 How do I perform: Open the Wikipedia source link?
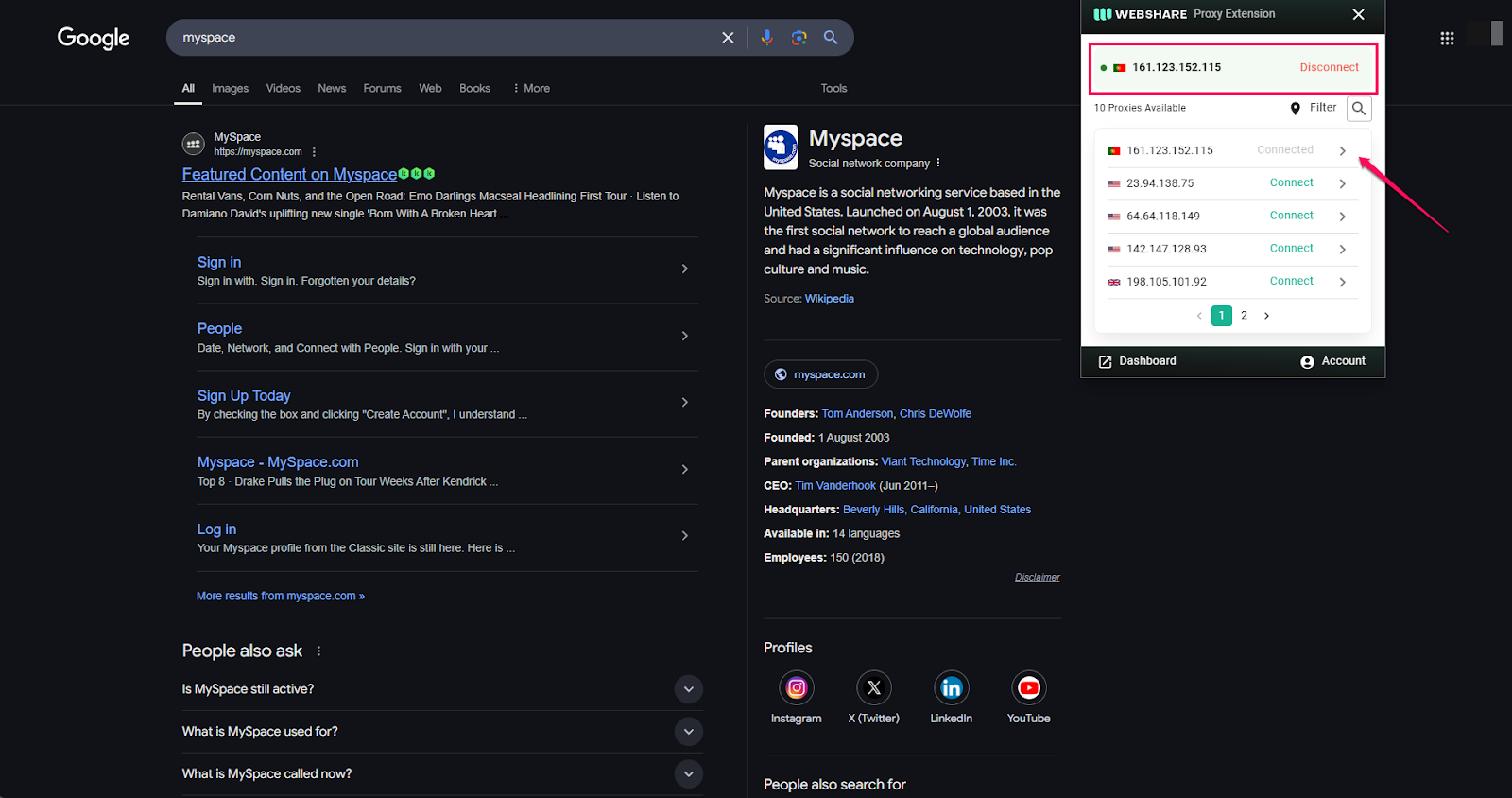pos(829,298)
